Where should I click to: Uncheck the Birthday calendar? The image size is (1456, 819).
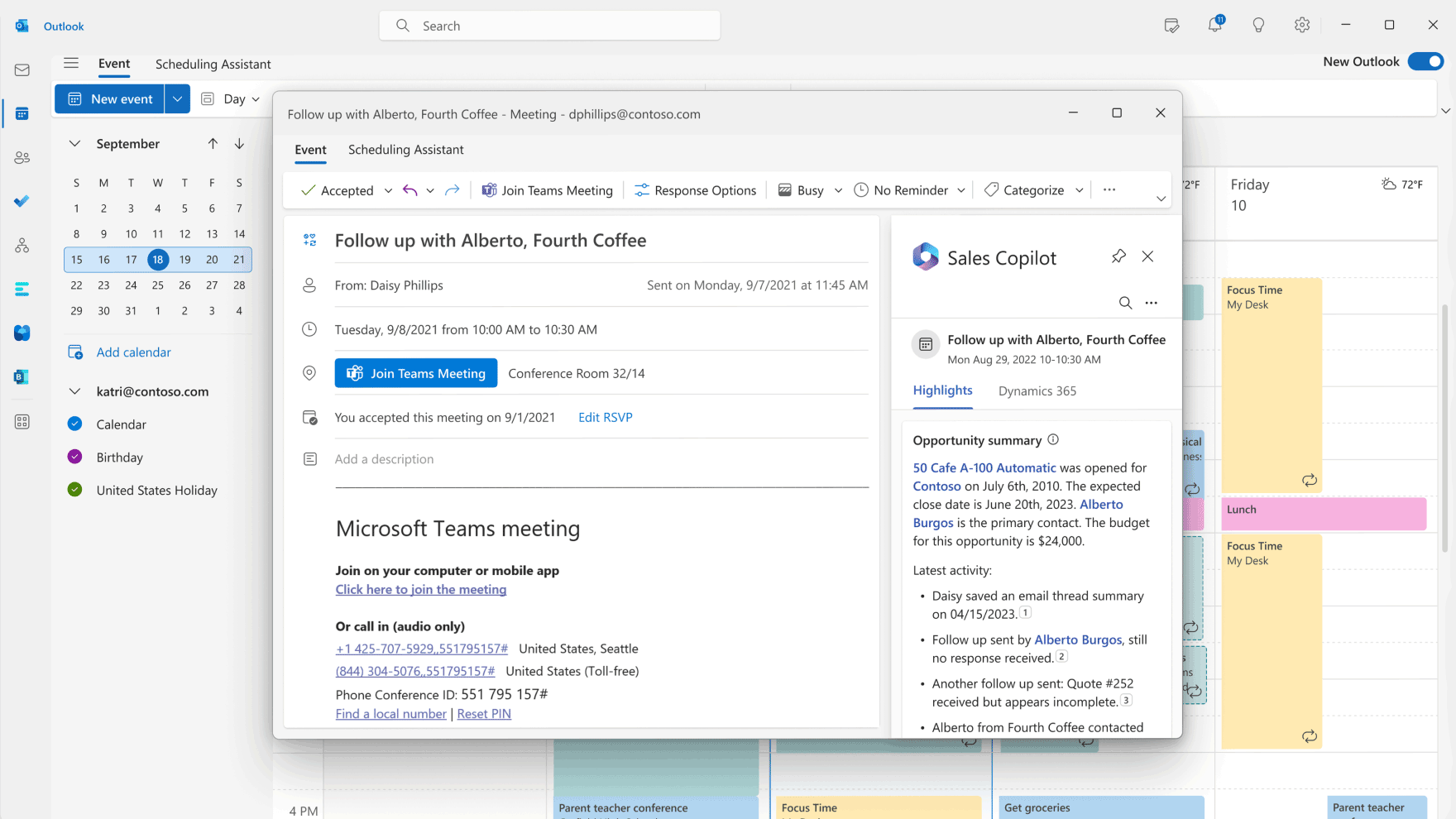point(74,457)
